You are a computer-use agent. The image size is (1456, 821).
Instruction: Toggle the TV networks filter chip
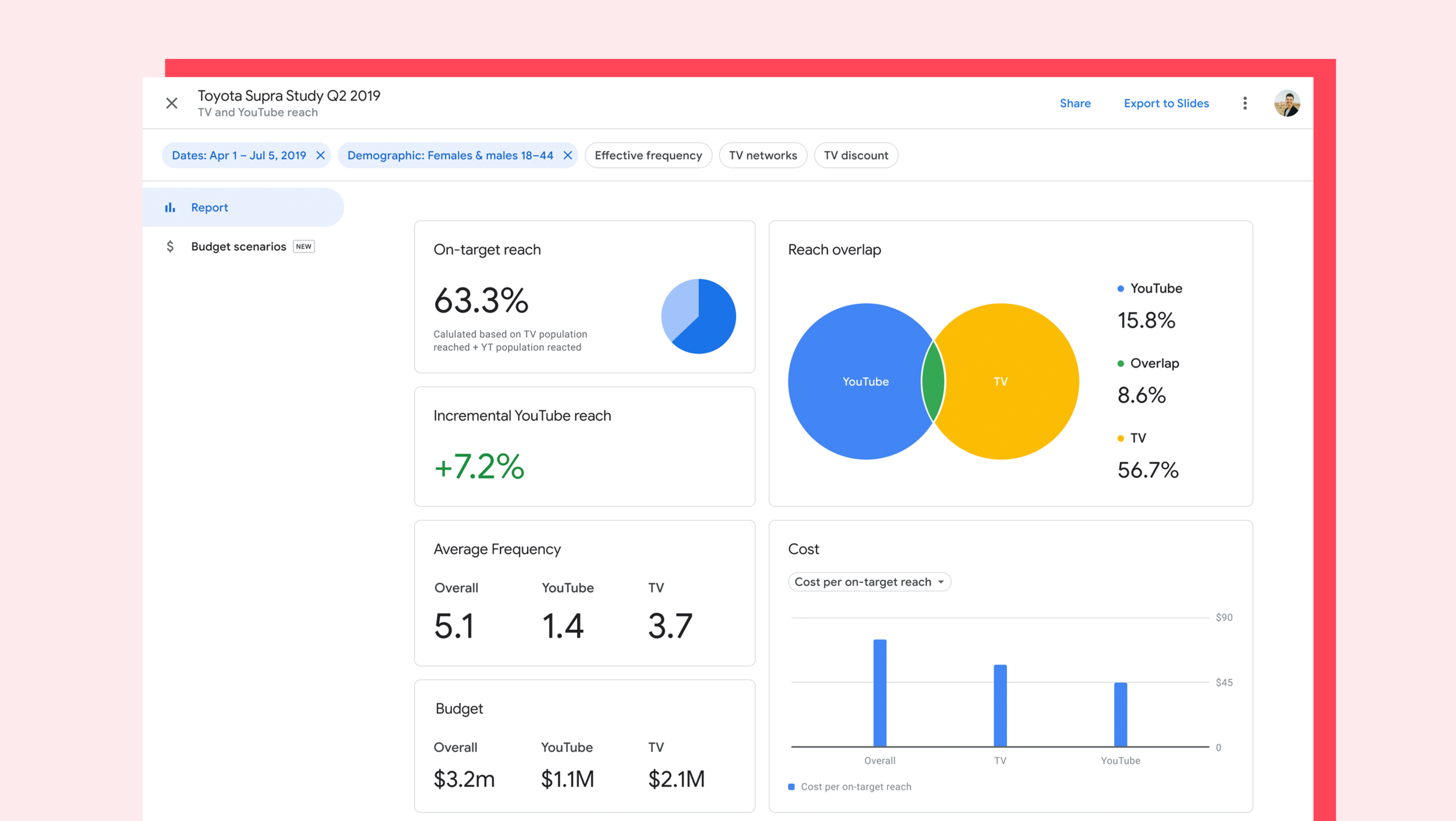[x=762, y=155]
